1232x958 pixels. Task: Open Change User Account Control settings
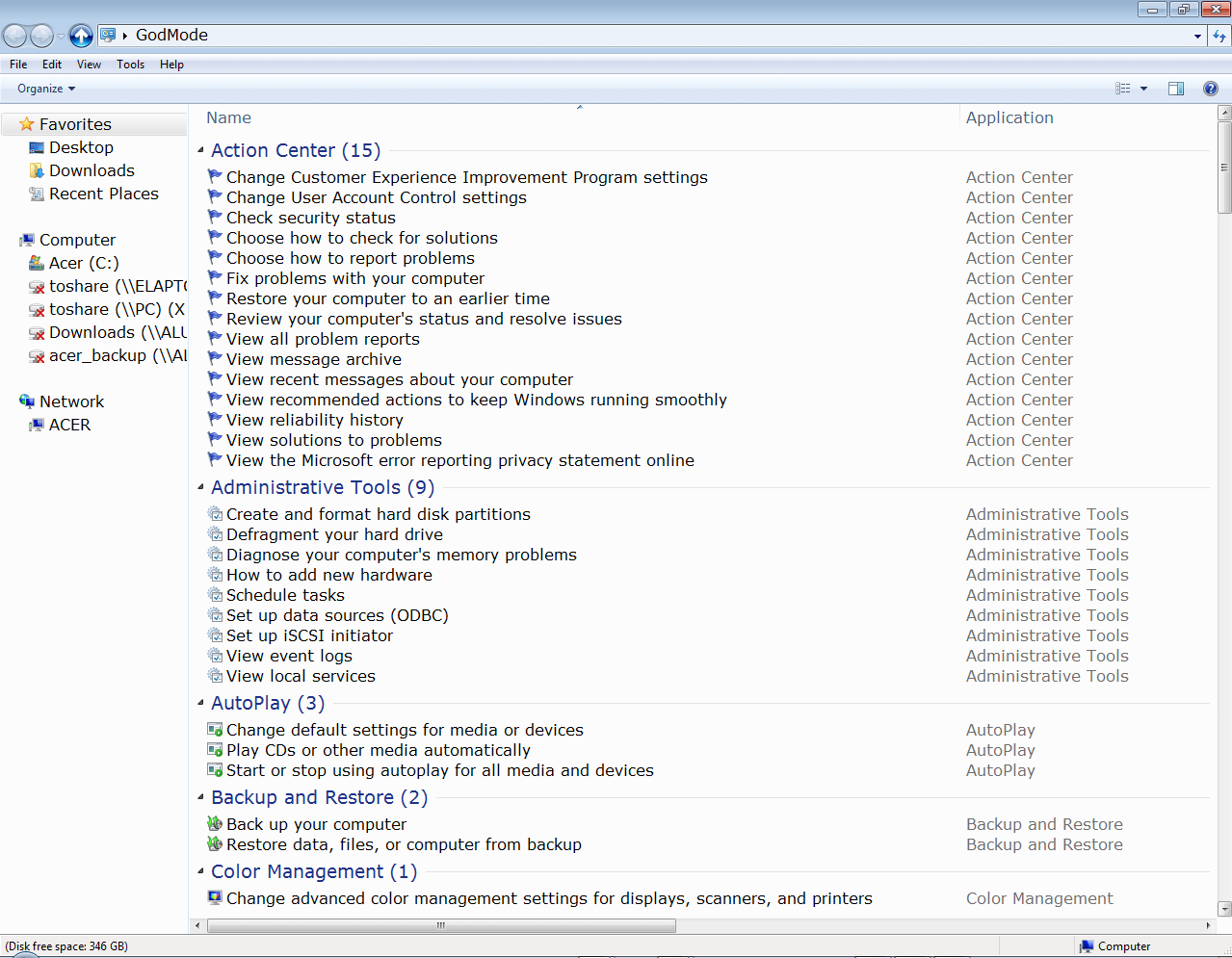[377, 197]
